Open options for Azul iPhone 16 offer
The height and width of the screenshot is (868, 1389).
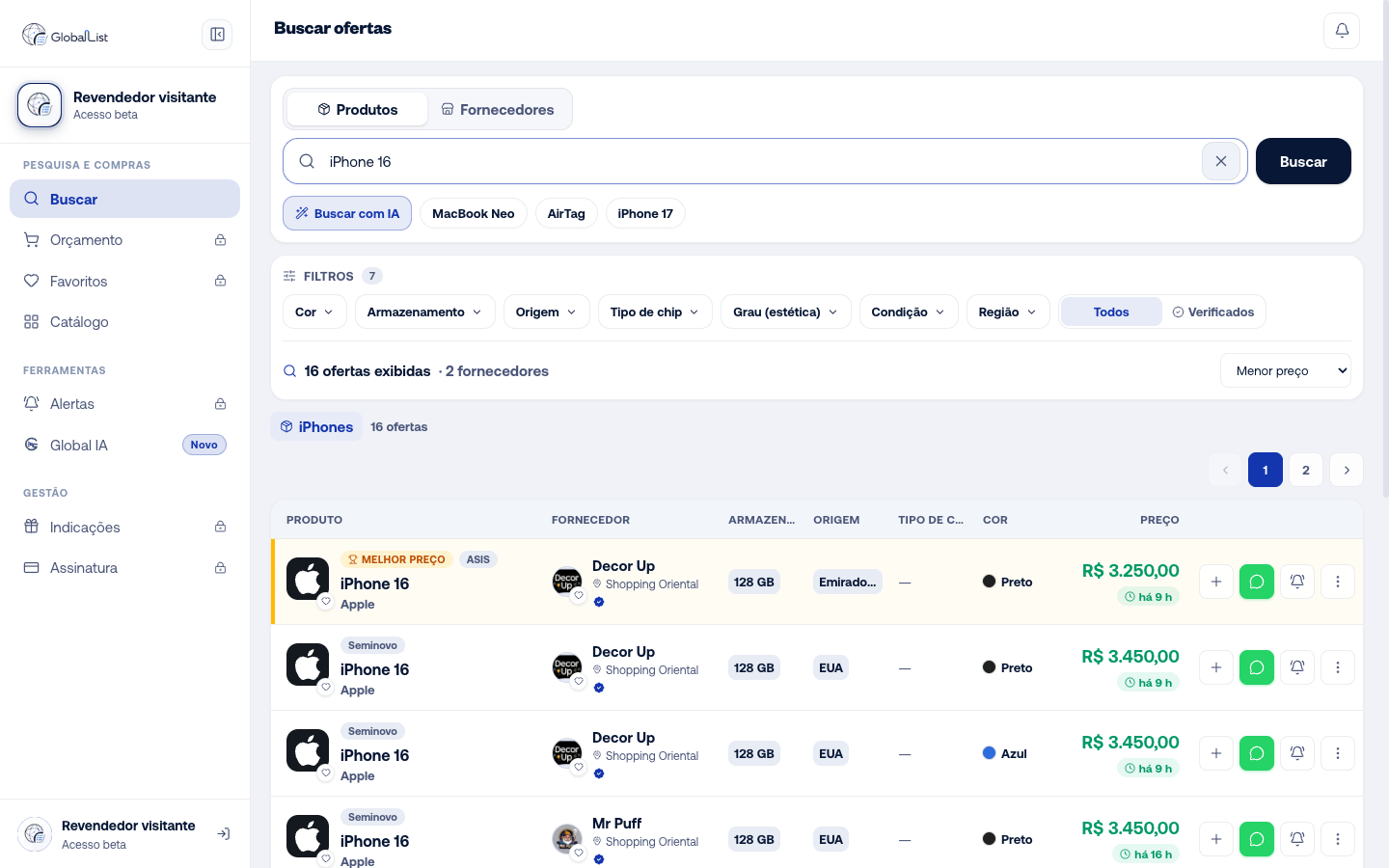[x=1338, y=753]
